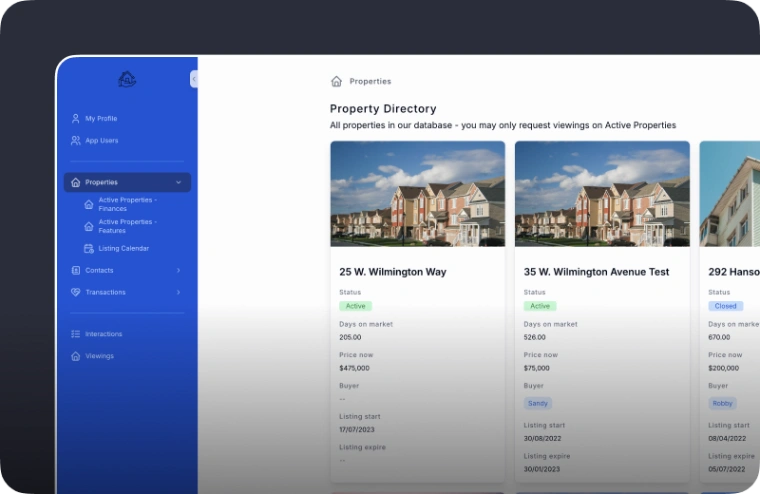Open 25 W. Wilmington Way listing title
This screenshot has height=494, width=760.
393,272
